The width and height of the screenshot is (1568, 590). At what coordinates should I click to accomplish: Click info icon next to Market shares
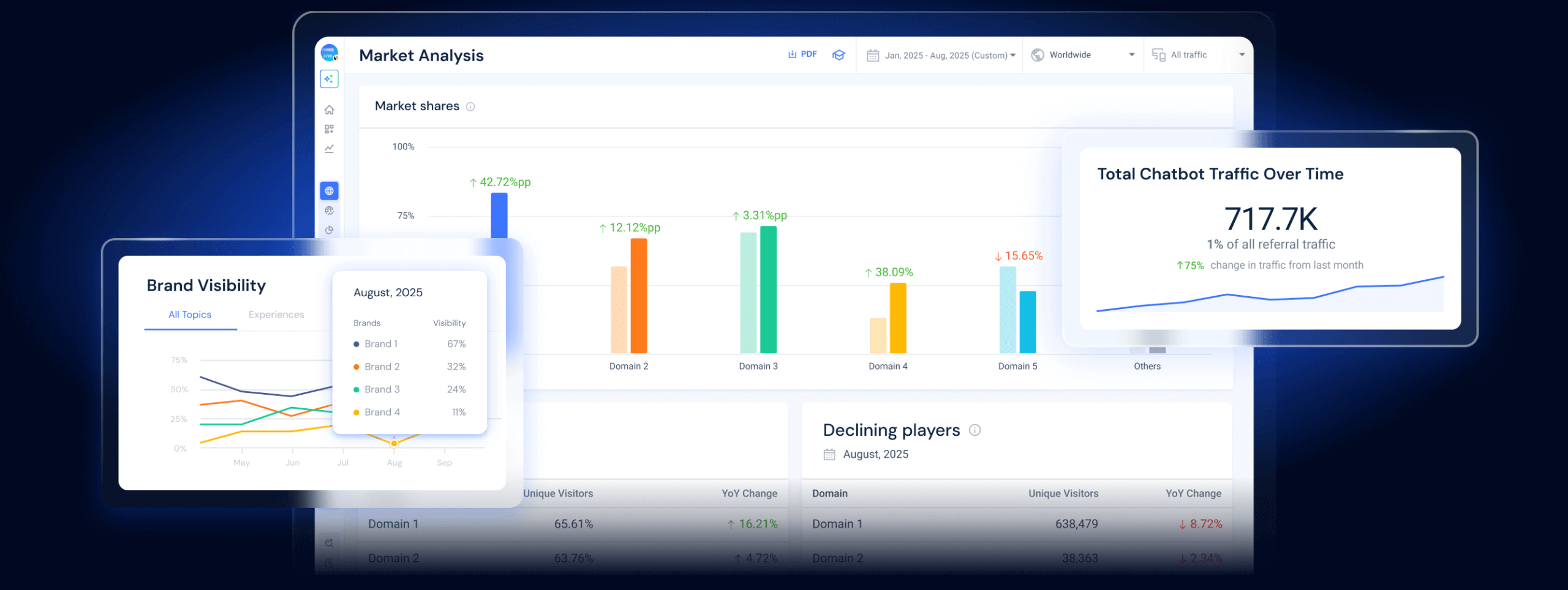[x=470, y=106]
